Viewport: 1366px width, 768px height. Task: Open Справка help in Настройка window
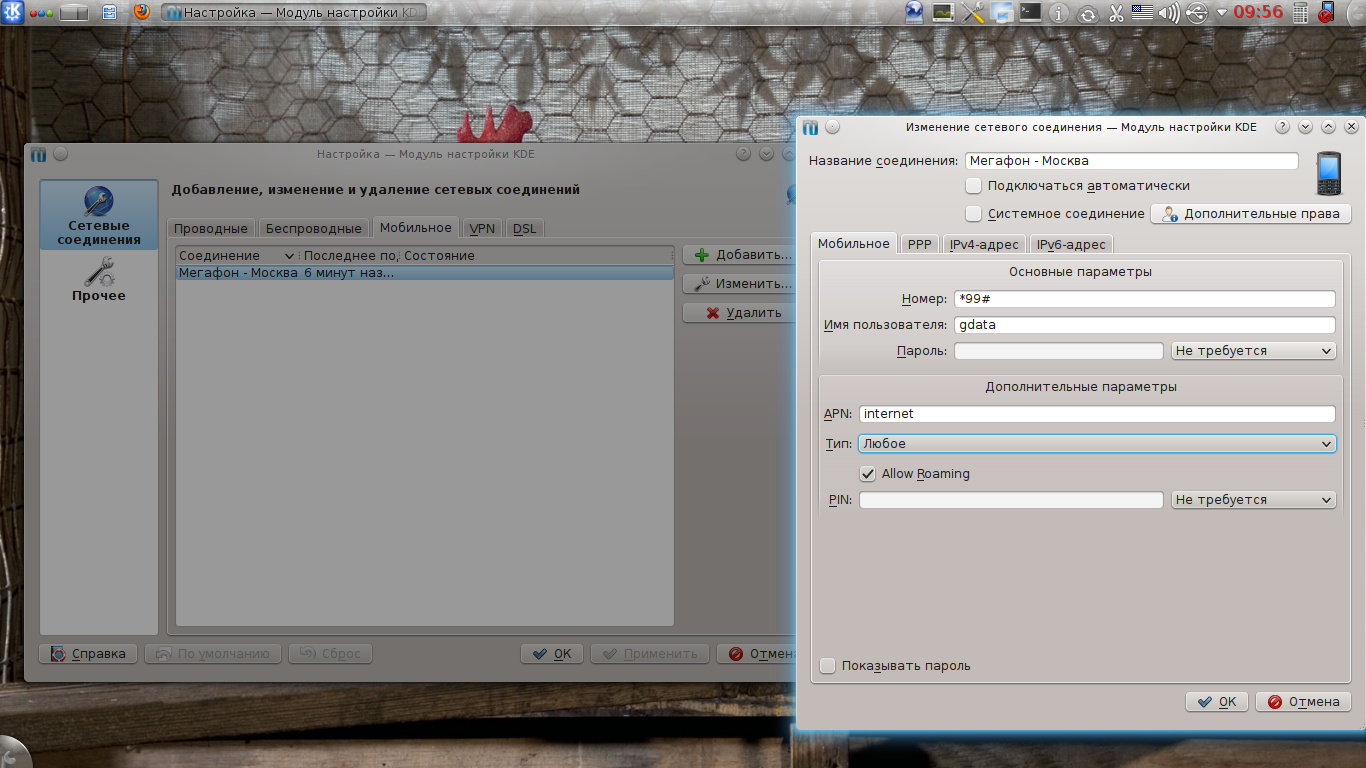[88, 654]
